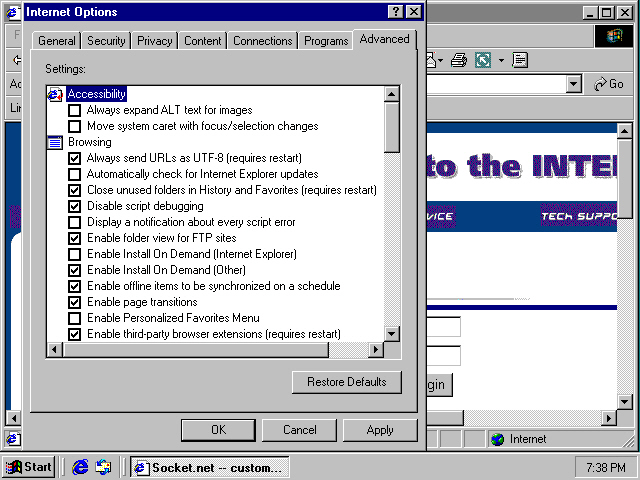Click browser page scroll up arrow

pyautogui.click(x=624, y=131)
